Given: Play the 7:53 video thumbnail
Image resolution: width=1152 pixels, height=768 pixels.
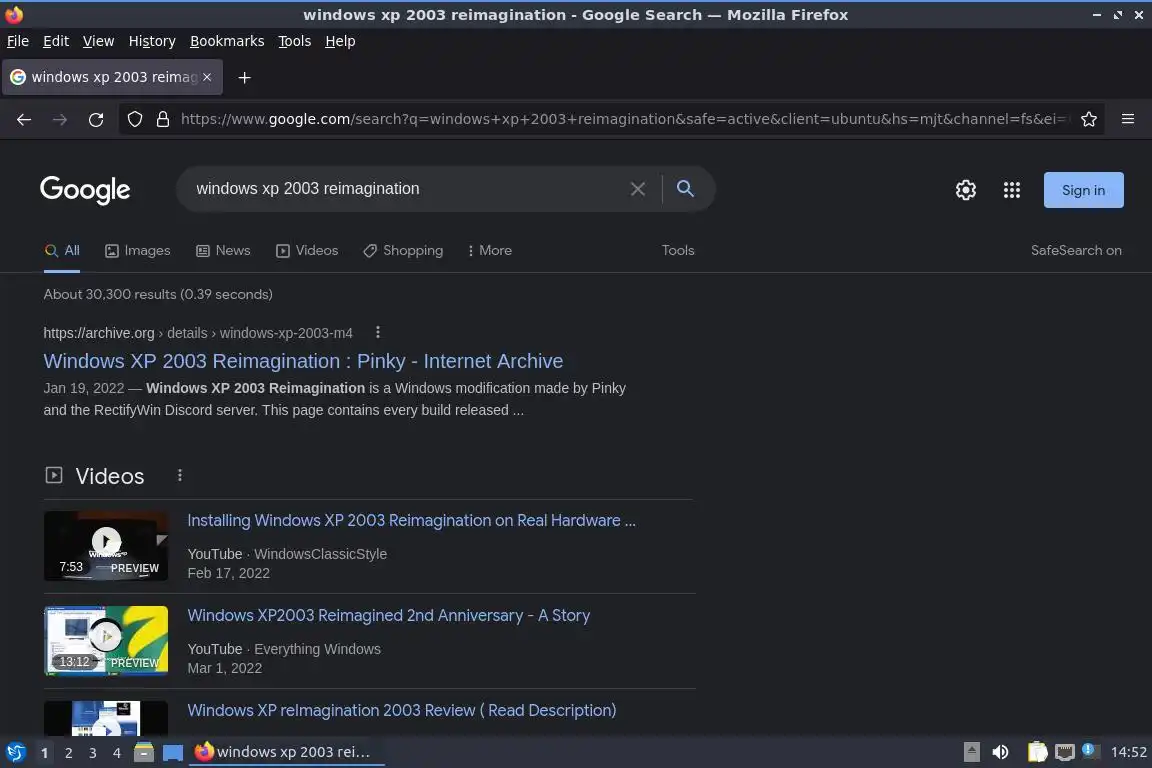Looking at the screenshot, I should 106,545.
